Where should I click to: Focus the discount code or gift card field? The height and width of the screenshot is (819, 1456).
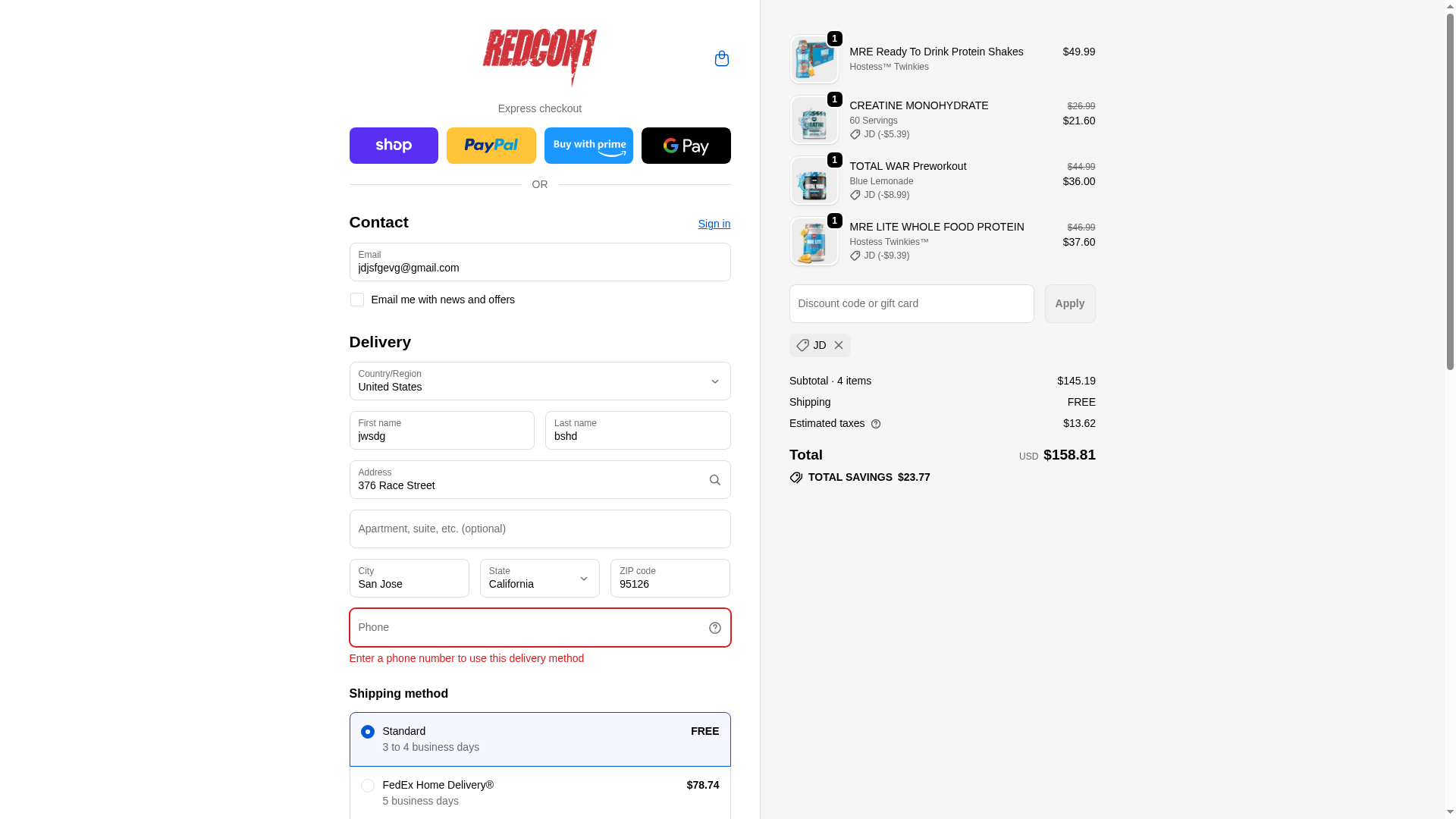tap(912, 303)
